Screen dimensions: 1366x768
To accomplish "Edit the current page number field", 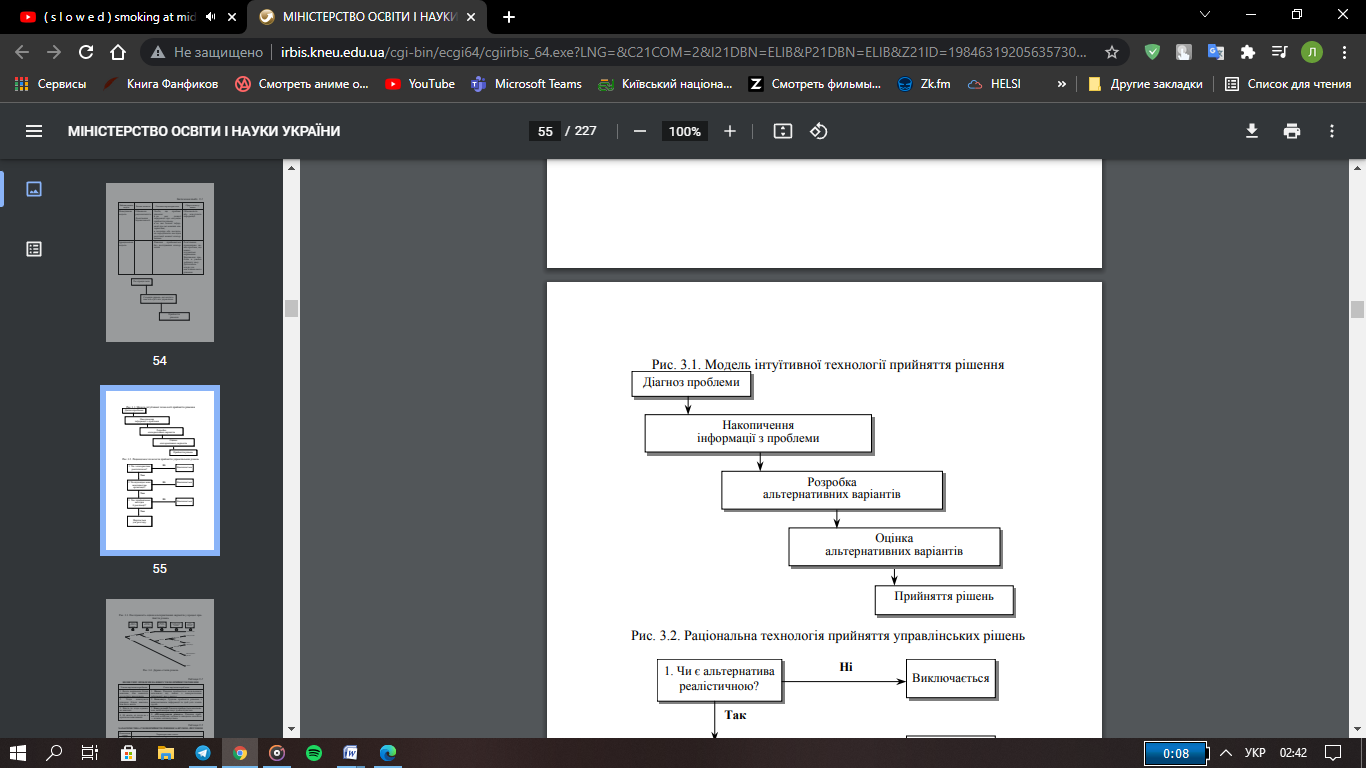I will 545,131.
